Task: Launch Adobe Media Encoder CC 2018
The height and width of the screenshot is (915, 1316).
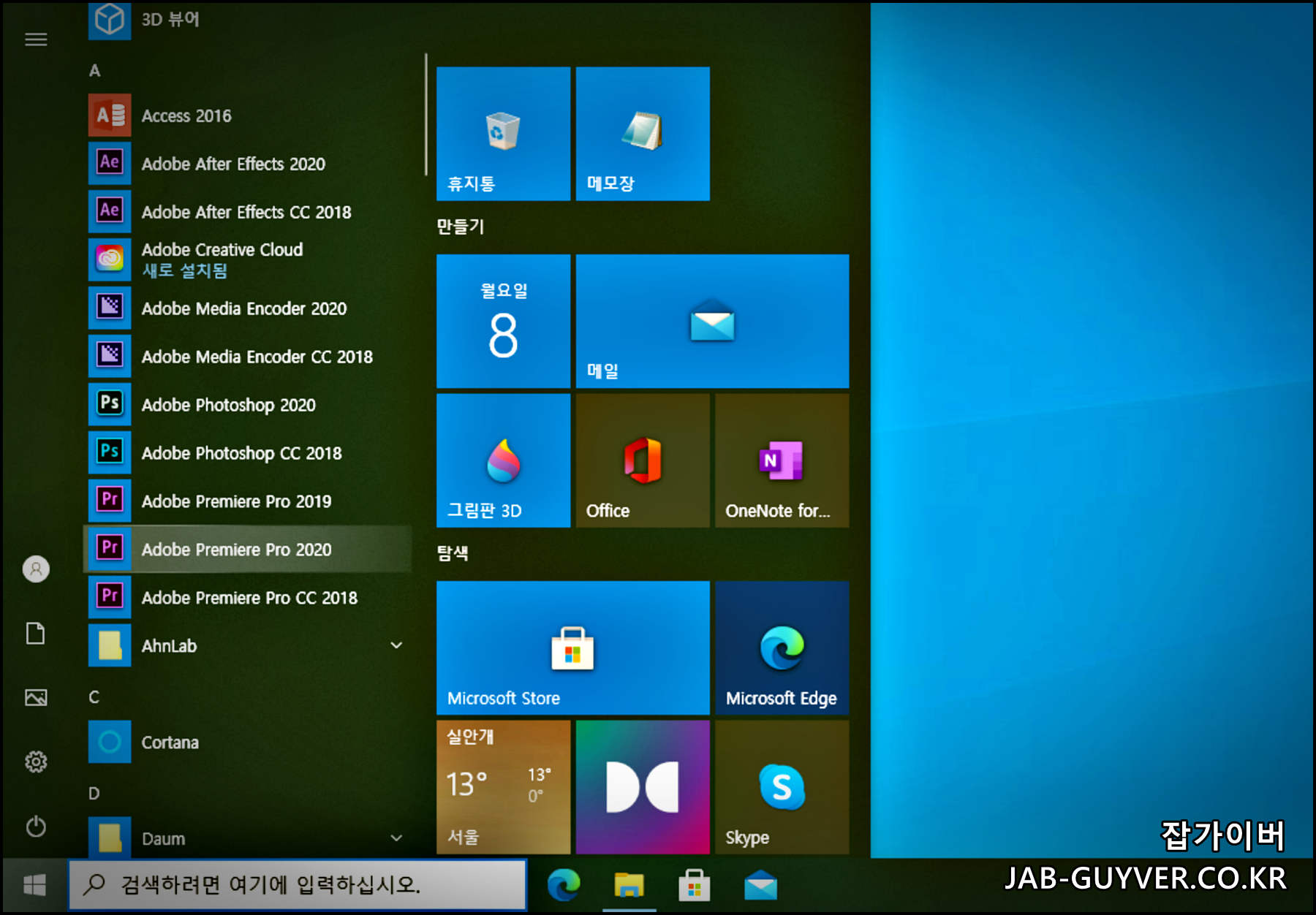Action: coord(247,357)
